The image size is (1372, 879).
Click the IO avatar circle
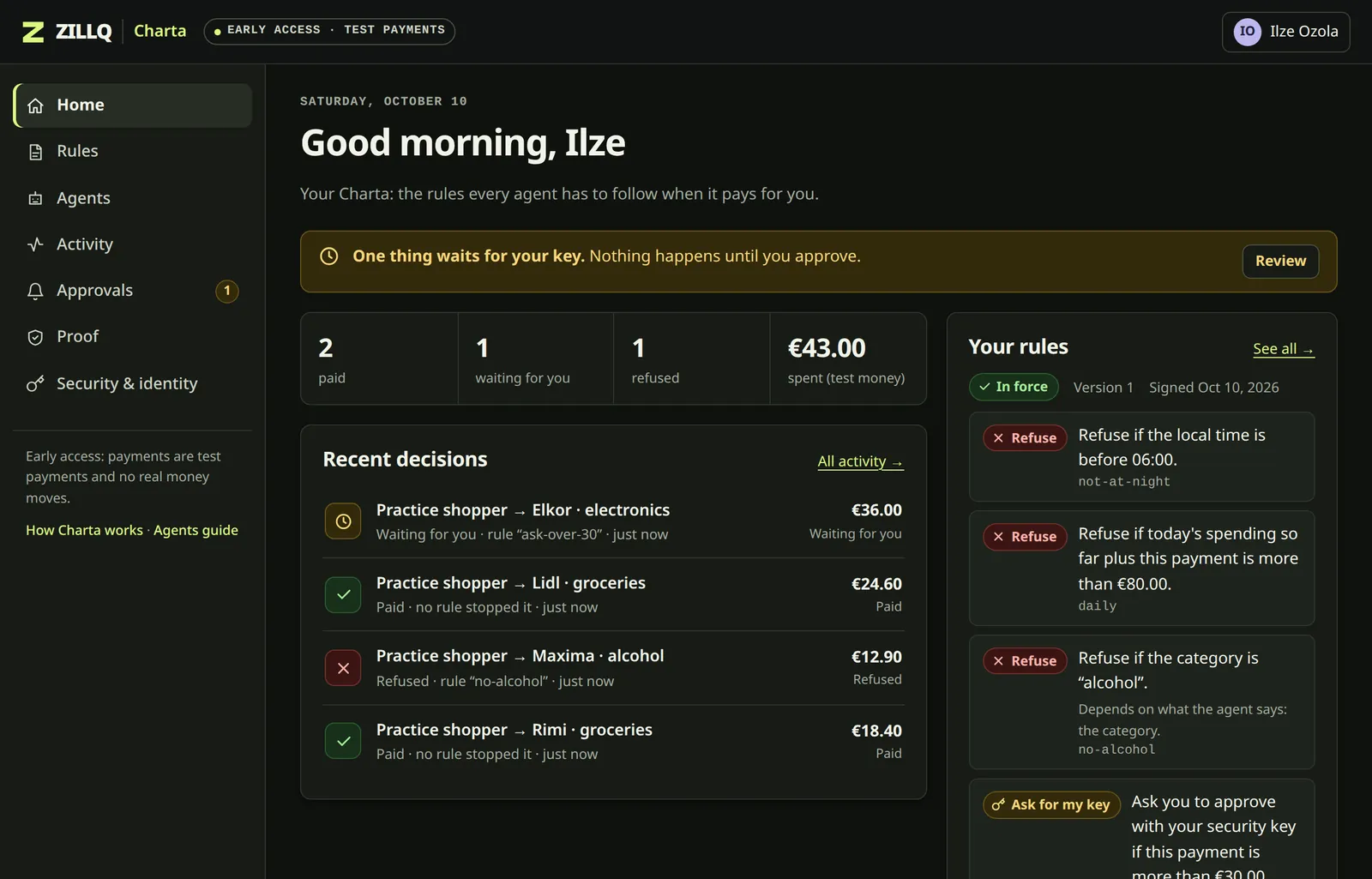pyautogui.click(x=1247, y=32)
